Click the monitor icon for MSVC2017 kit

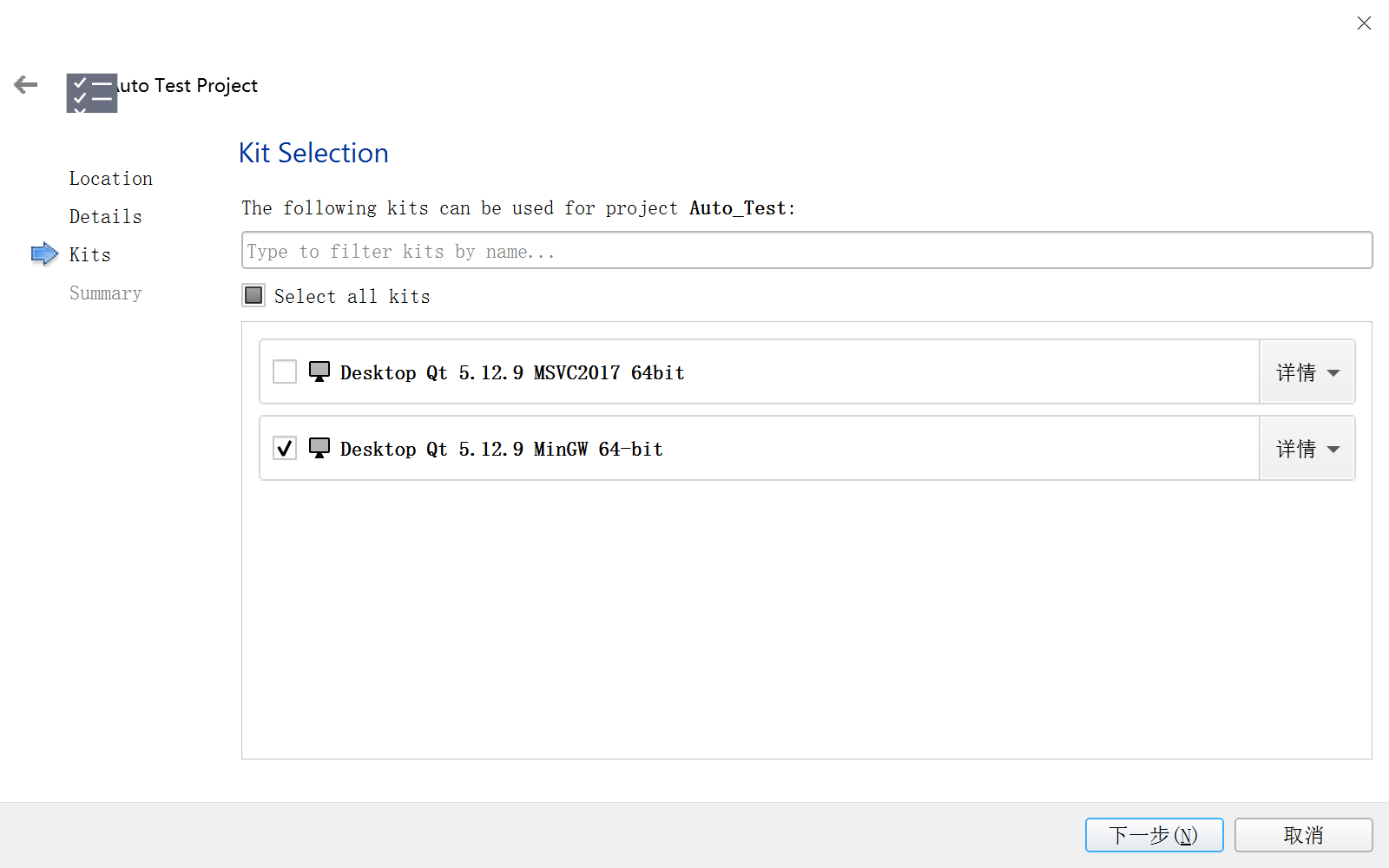[319, 372]
